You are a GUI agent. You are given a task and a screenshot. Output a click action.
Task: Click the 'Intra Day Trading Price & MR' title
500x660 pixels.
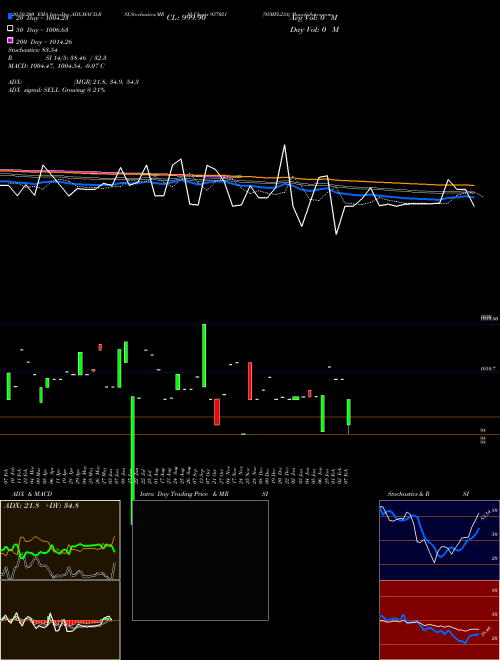point(184,494)
